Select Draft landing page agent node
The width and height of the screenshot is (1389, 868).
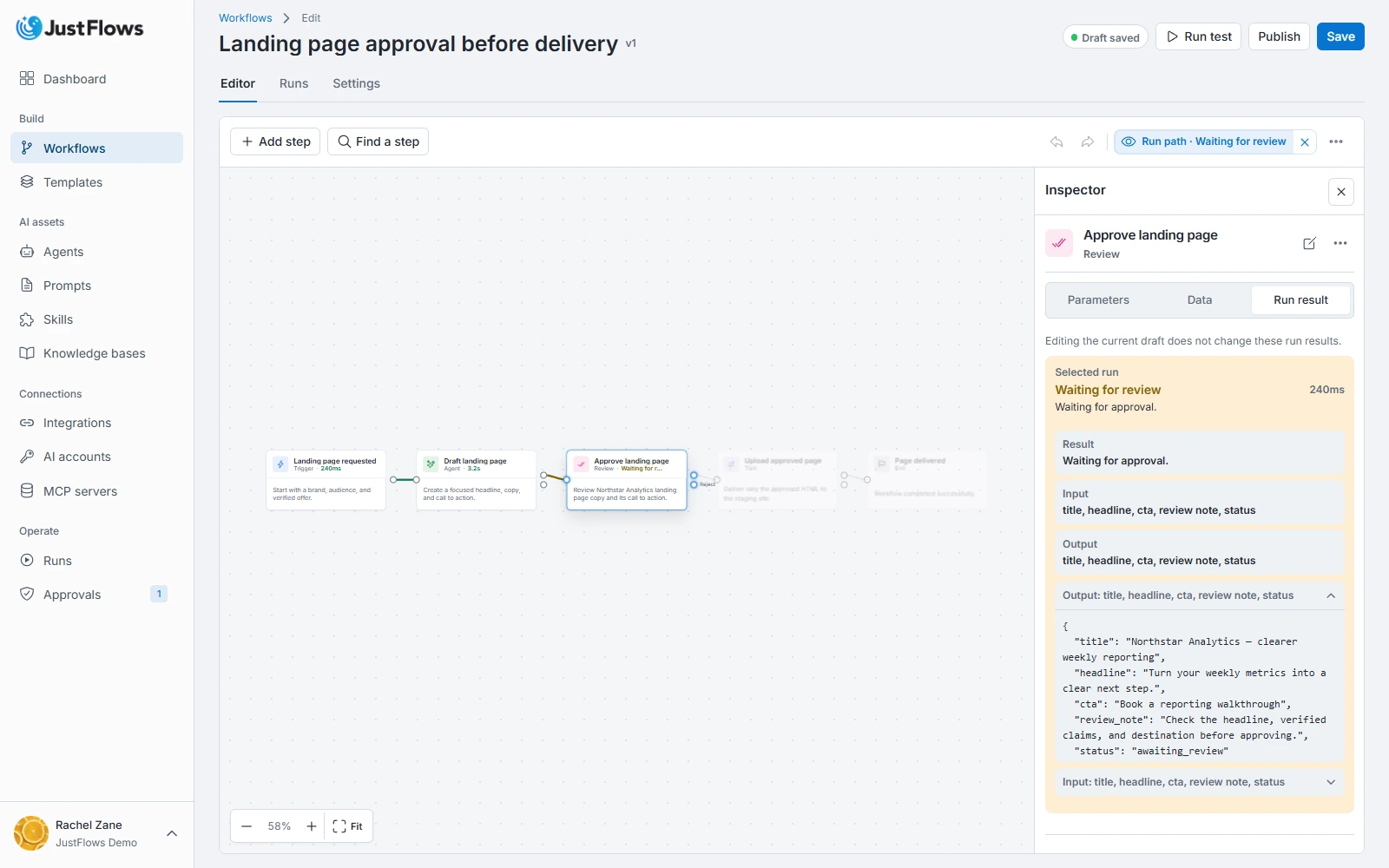point(476,479)
